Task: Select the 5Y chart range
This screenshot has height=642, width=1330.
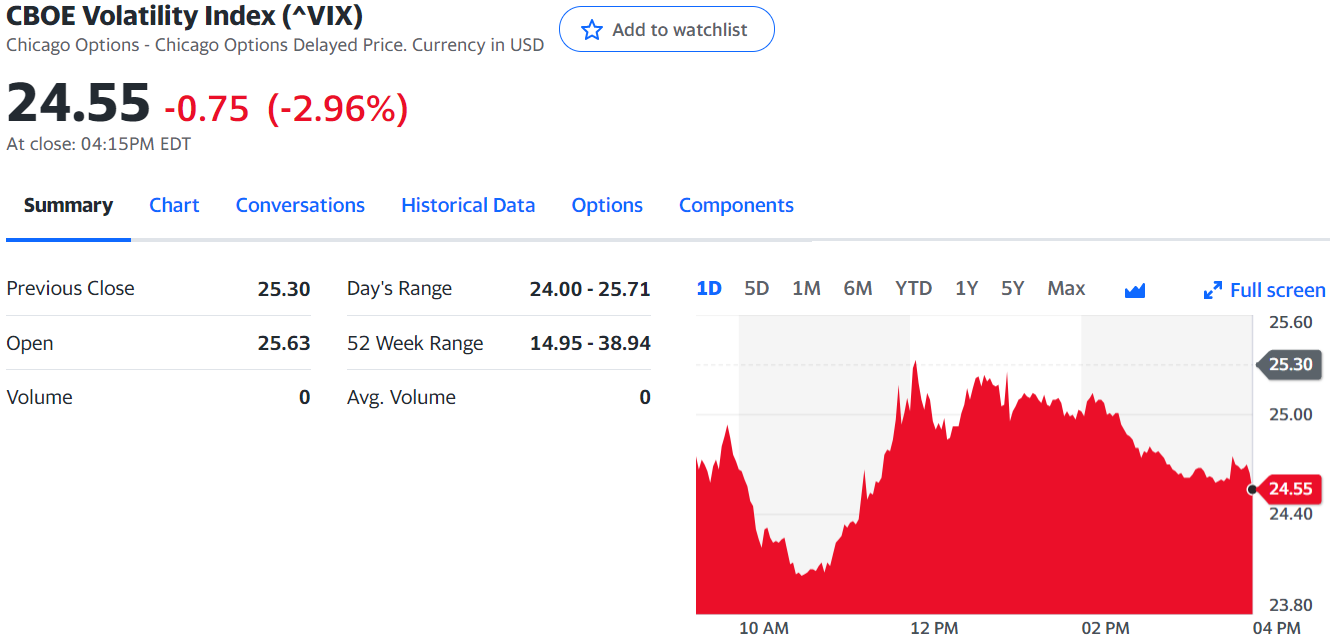Action: [x=1013, y=288]
